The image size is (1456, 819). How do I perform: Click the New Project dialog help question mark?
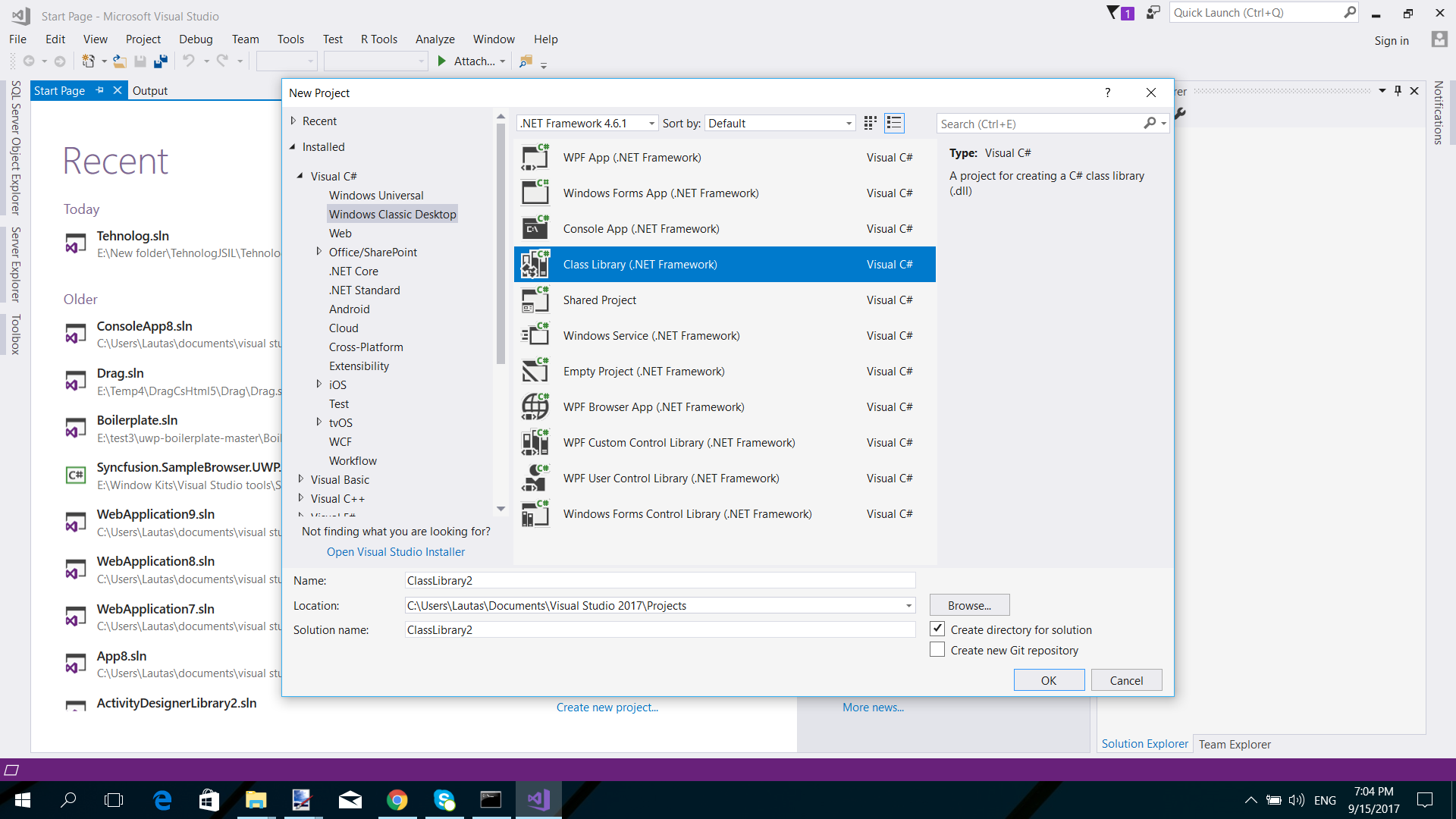point(1108,93)
